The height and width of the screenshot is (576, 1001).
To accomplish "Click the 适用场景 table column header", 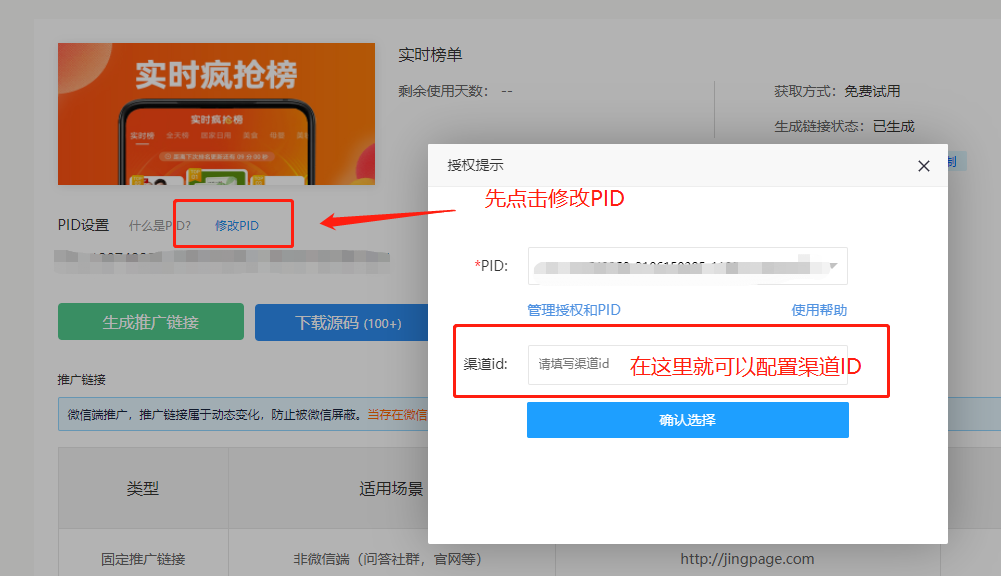I will click(x=391, y=489).
